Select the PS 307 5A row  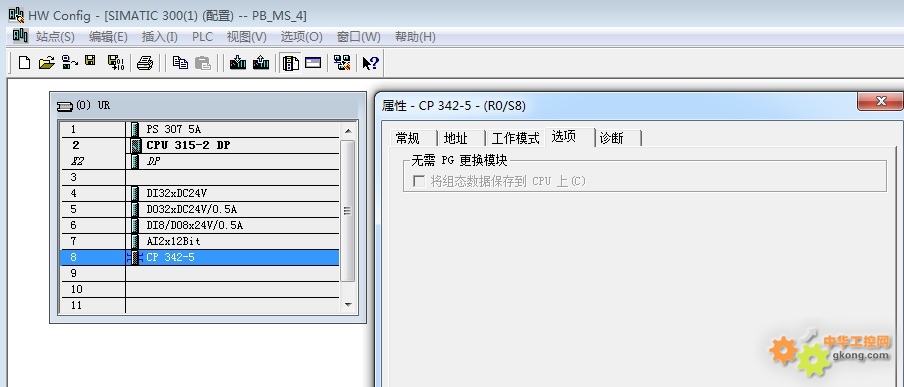(200, 129)
